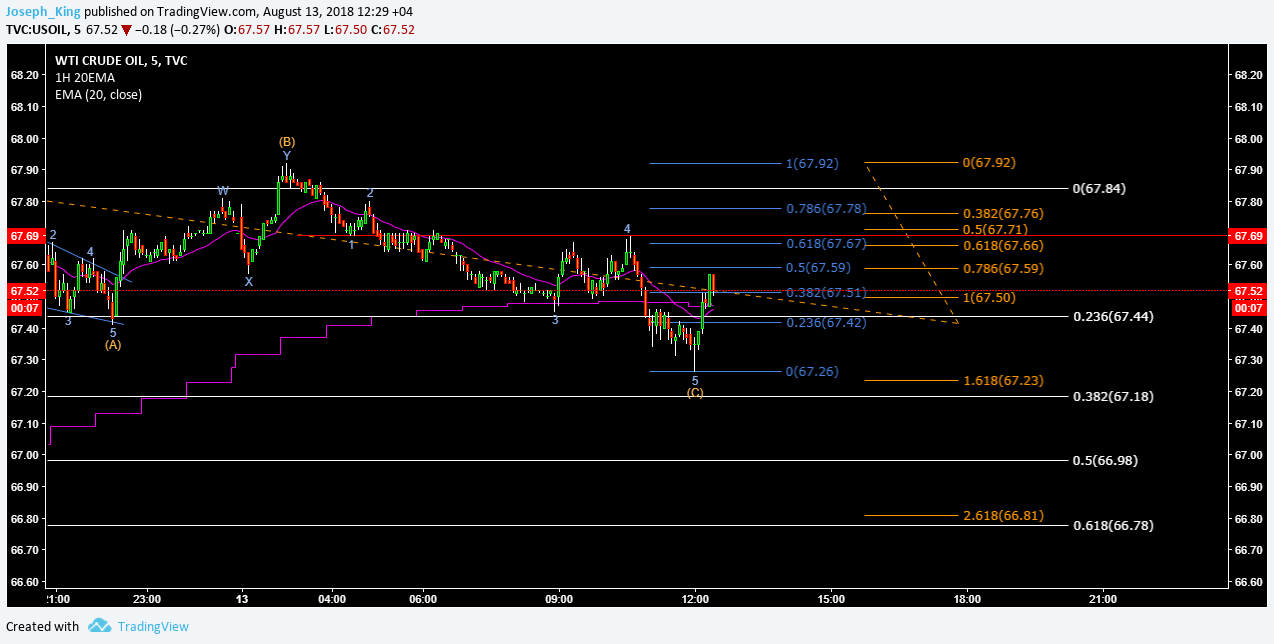Click the white 0.236(67.44) Fibonacci label
Screen dimensions: 1274x644
pyautogui.click(x=1113, y=316)
